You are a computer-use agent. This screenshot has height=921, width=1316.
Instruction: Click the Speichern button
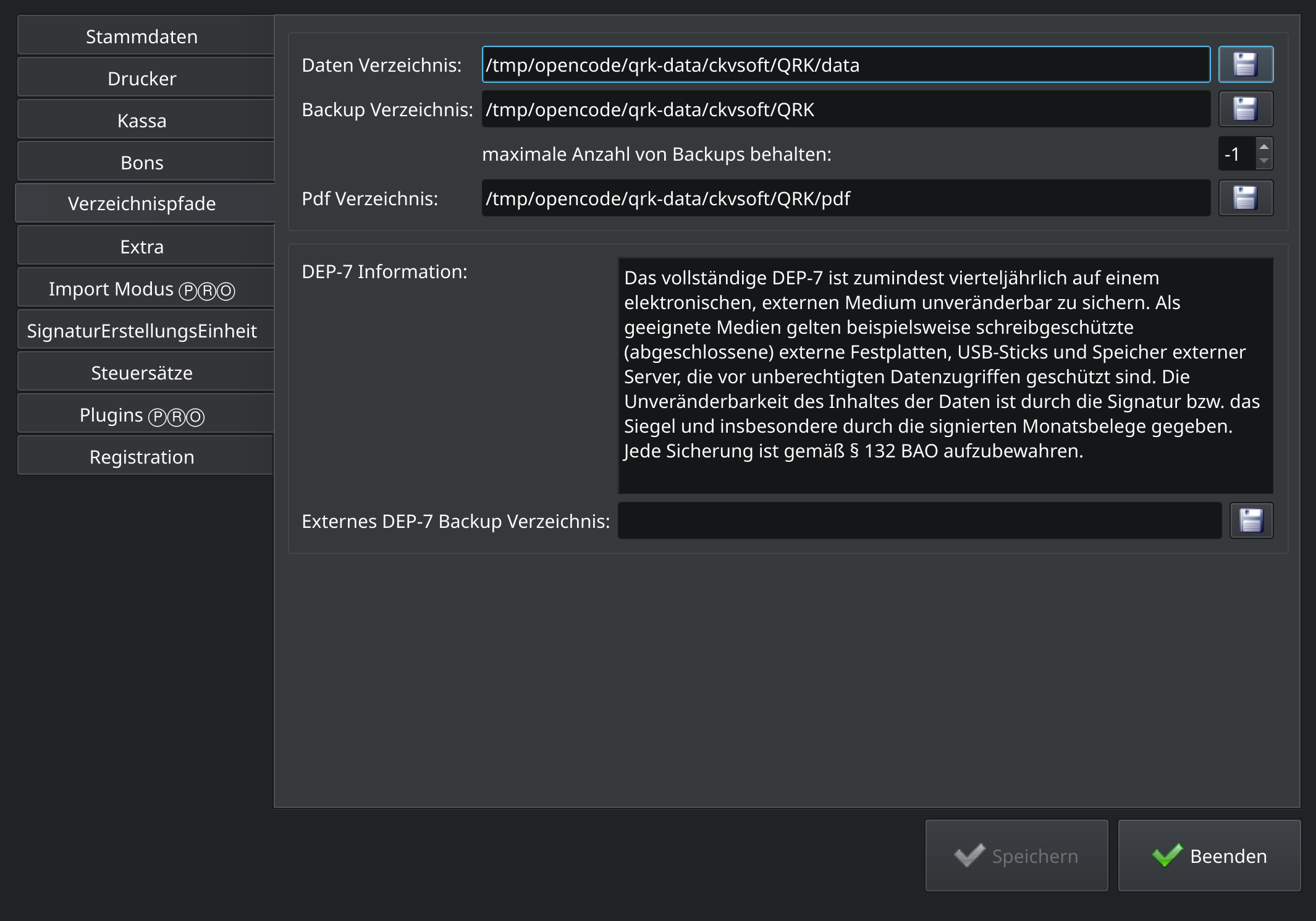(x=1016, y=855)
